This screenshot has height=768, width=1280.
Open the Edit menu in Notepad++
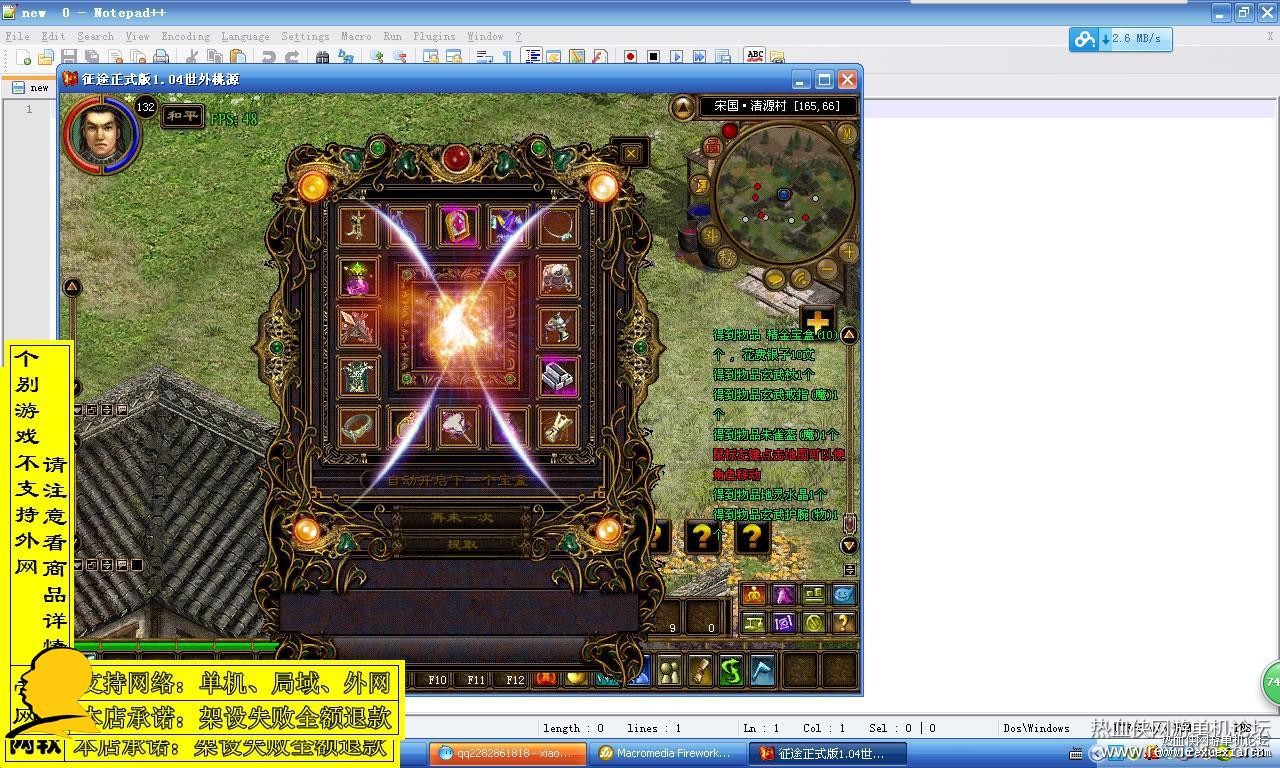tap(53, 36)
